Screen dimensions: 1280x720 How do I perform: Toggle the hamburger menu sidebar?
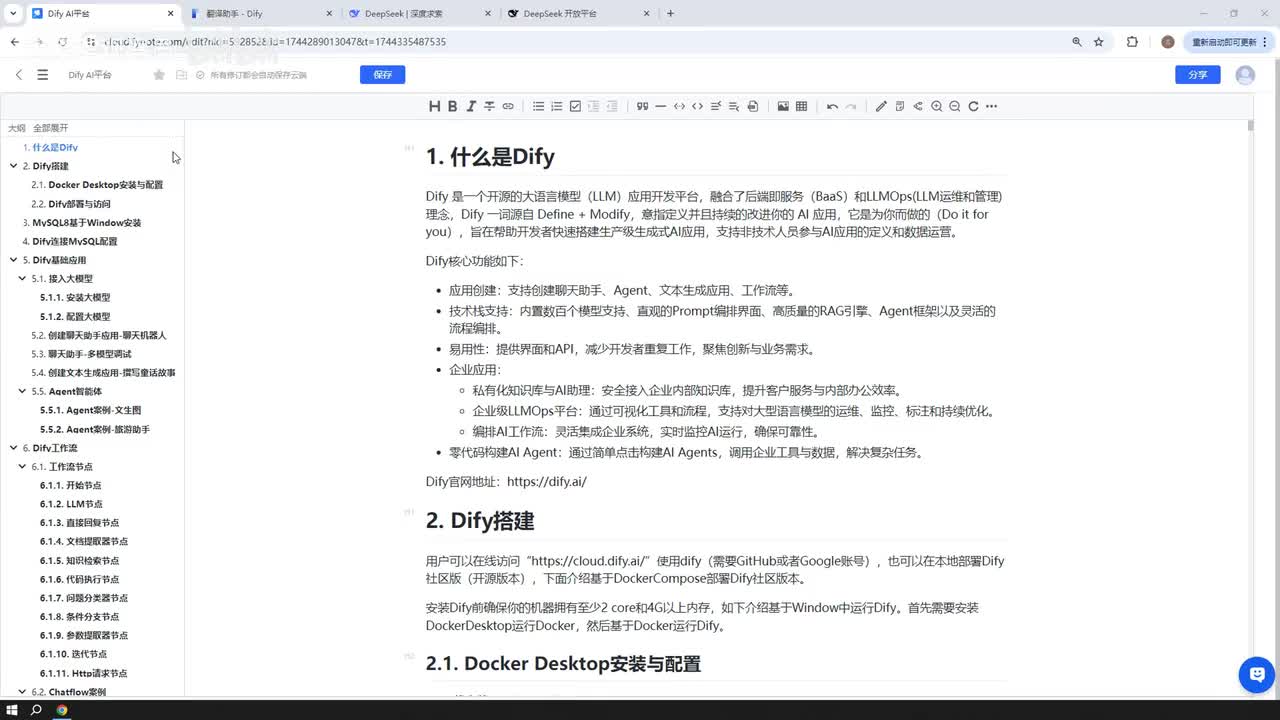tap(42, 75)
